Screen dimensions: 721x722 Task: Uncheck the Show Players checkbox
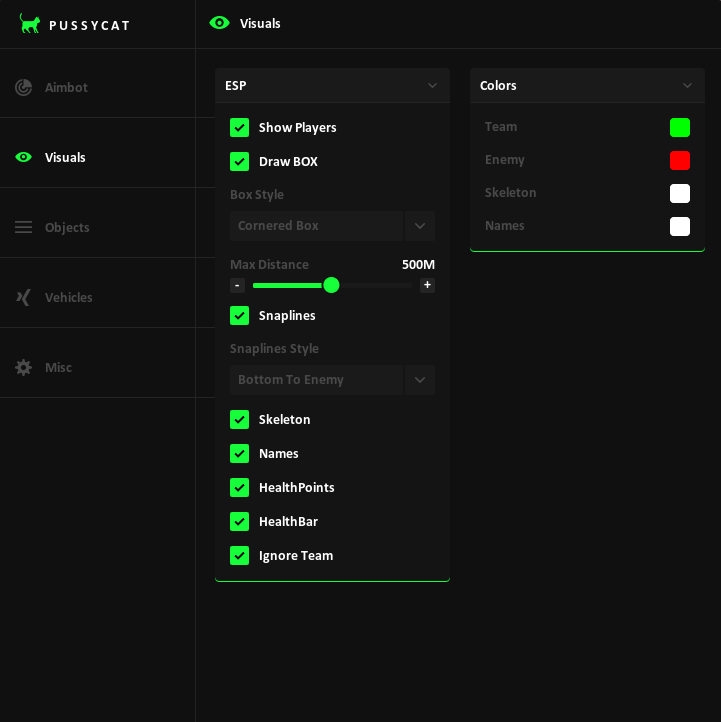point(240,127)
